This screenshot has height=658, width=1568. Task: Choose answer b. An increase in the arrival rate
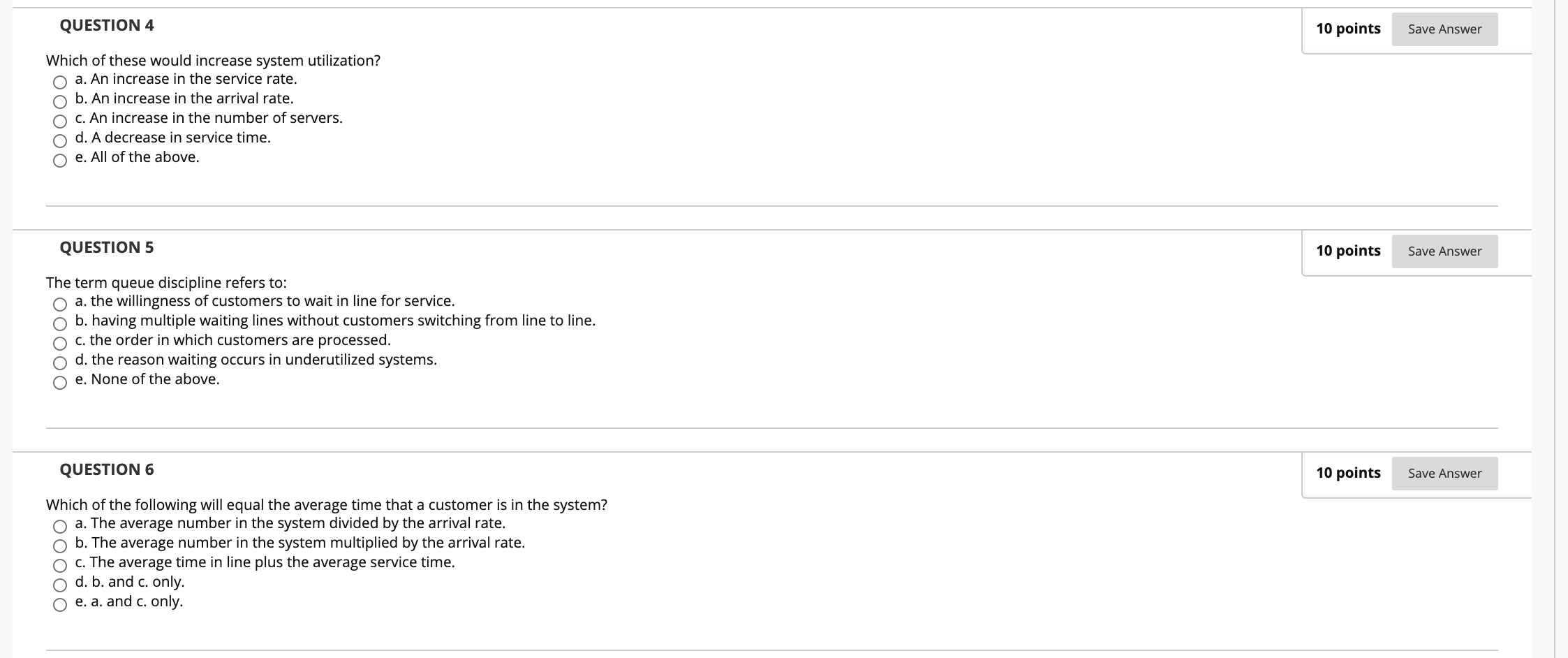pos(60,102)
